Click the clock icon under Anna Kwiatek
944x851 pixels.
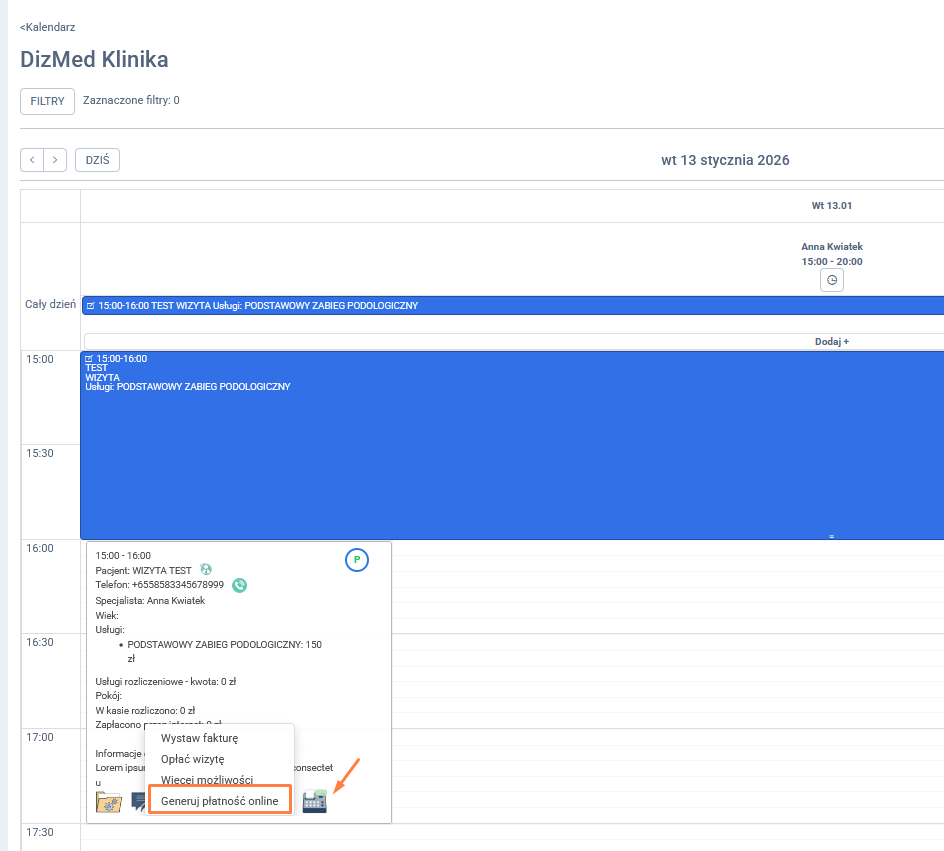pos(831,280)
